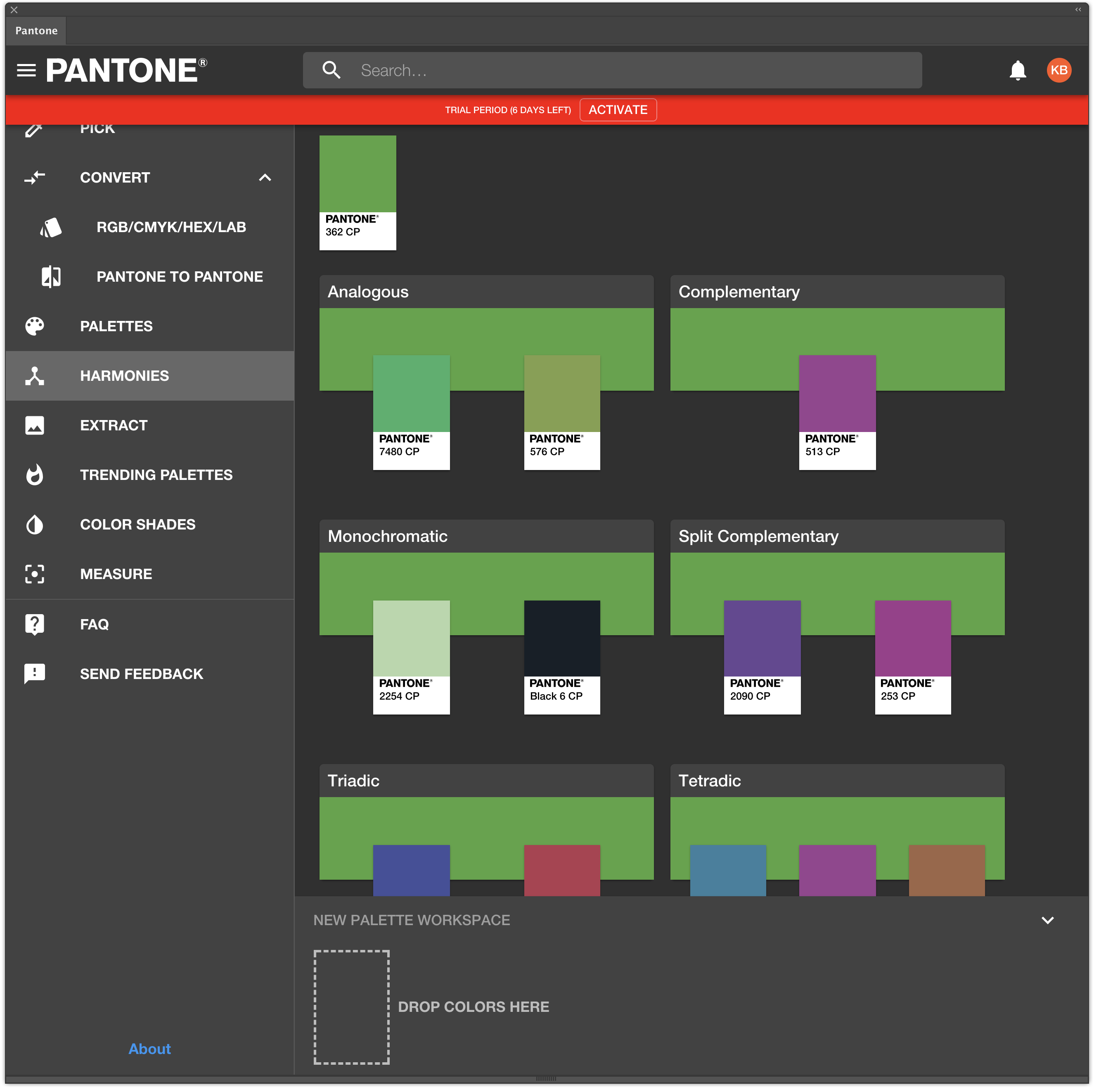This screenshot has height=1092, width=1094.
Task: Click the Trending Palettes flame icon
Action: click(35, 475)
